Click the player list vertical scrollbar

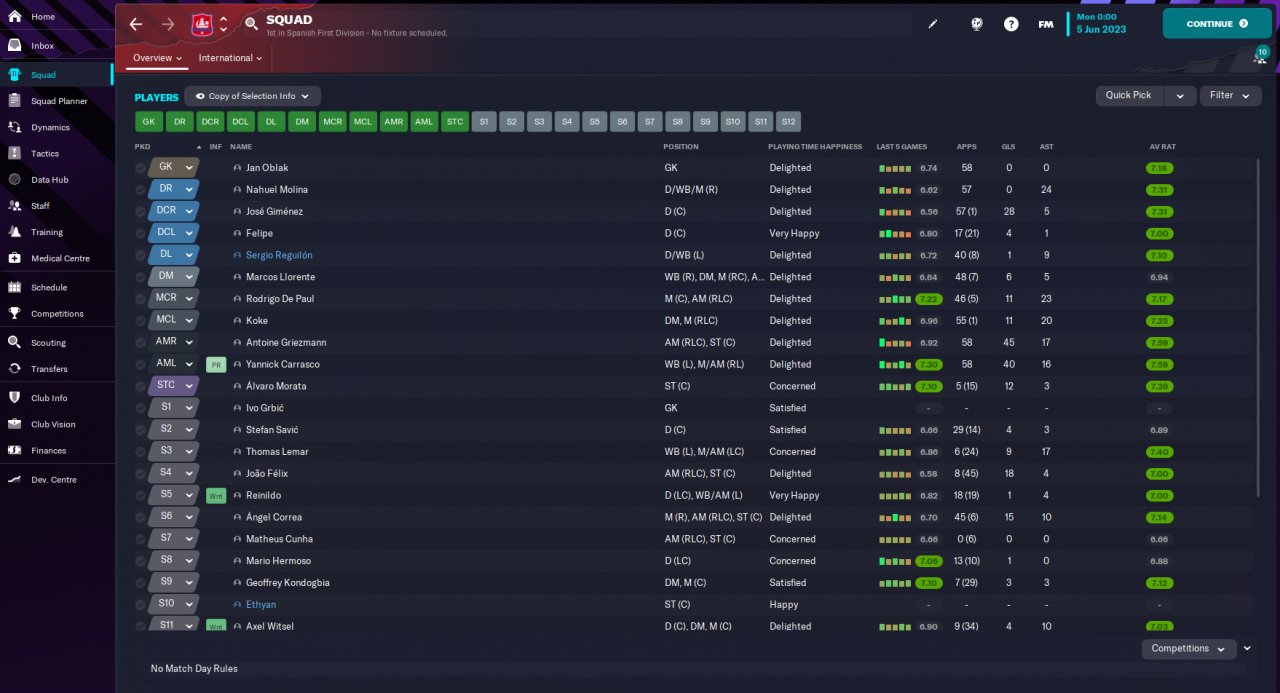(1258, 328)
